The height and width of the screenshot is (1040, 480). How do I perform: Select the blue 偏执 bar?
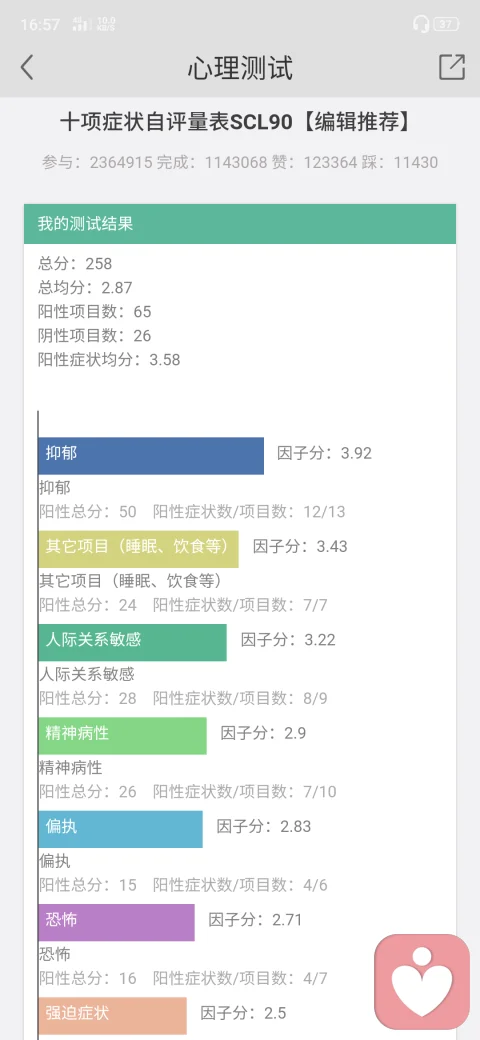pyautogui.click(x=121, y=829)
